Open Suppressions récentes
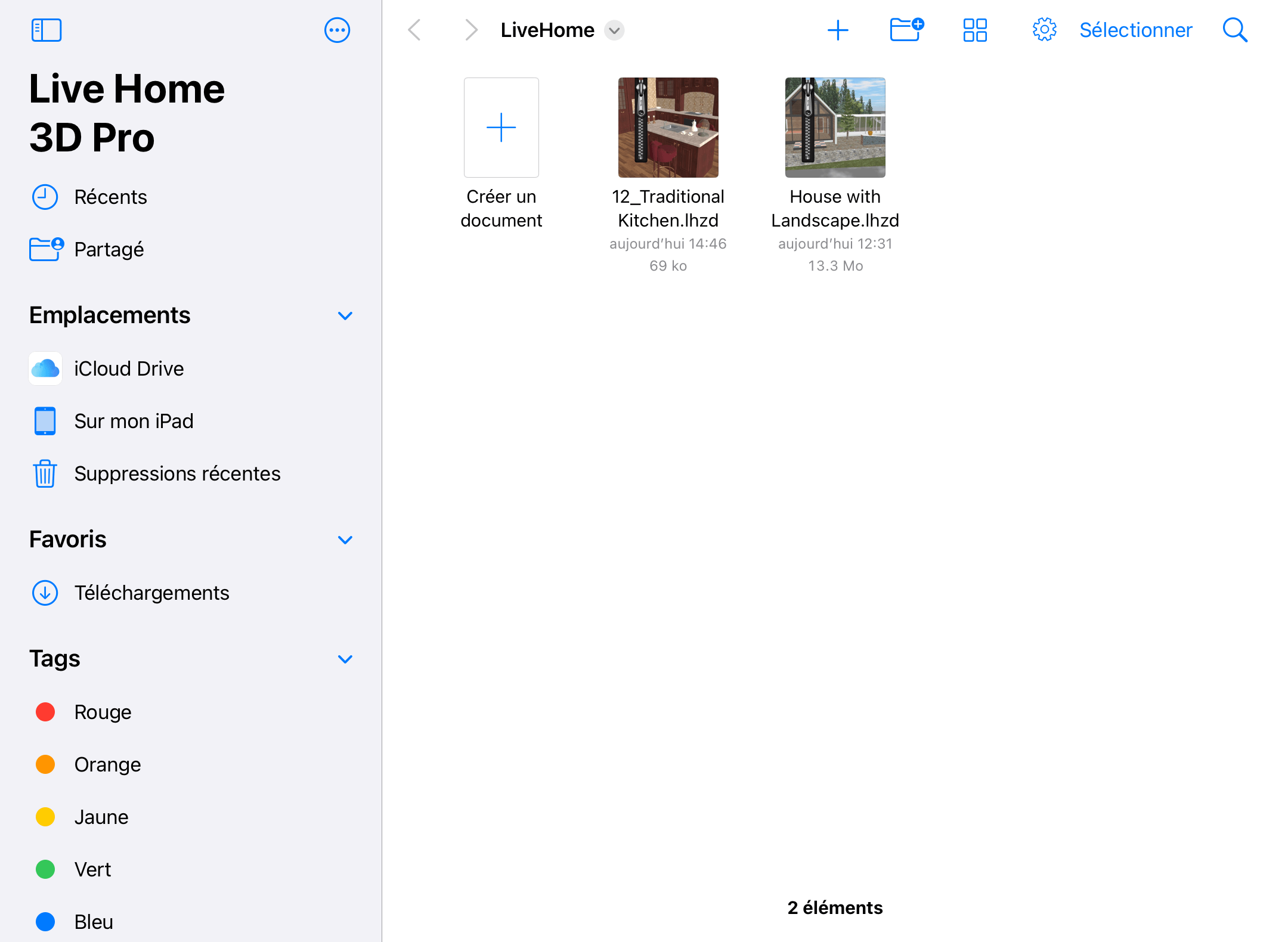The image size is (1288, 942). [x=191, y=473]
